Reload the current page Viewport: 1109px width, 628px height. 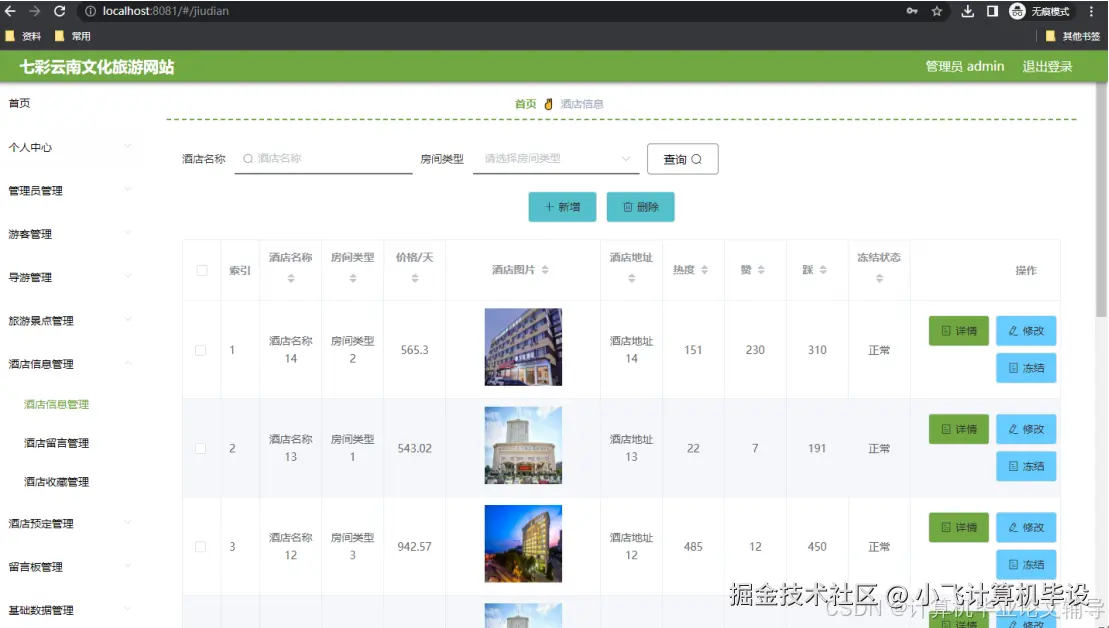coord(59,11)
